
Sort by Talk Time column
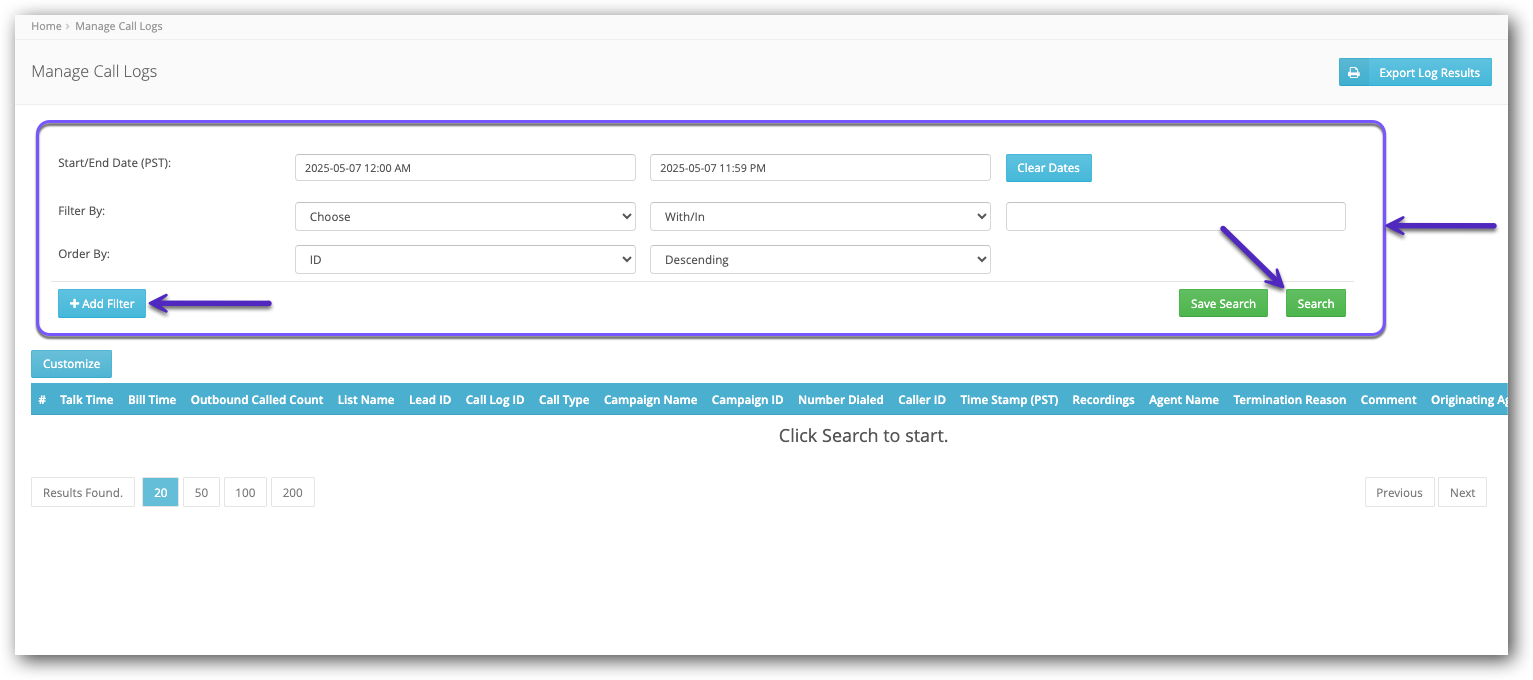[x=87, y=400]
